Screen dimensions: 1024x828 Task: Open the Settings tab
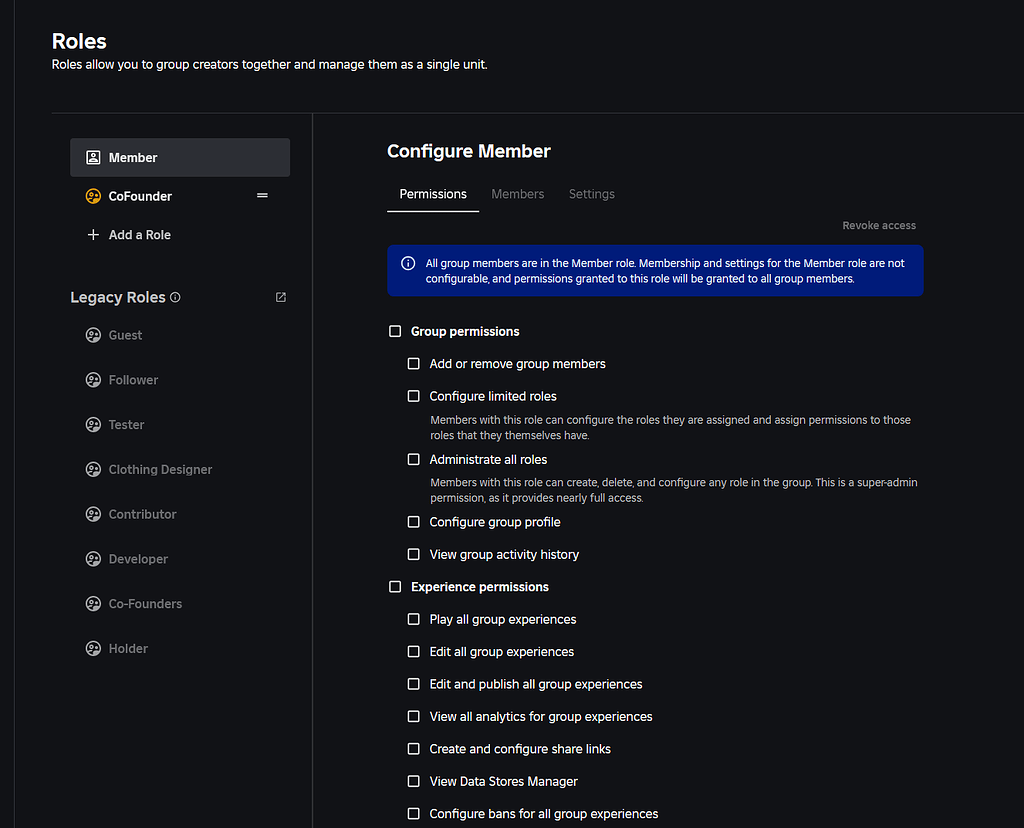coord(592,194)
